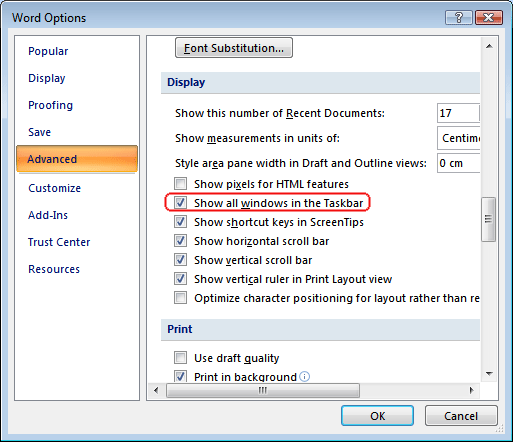Click the horizontal scrollbar right arrow
This screenshot has height=442, width=513.
(x=471, y=390)
